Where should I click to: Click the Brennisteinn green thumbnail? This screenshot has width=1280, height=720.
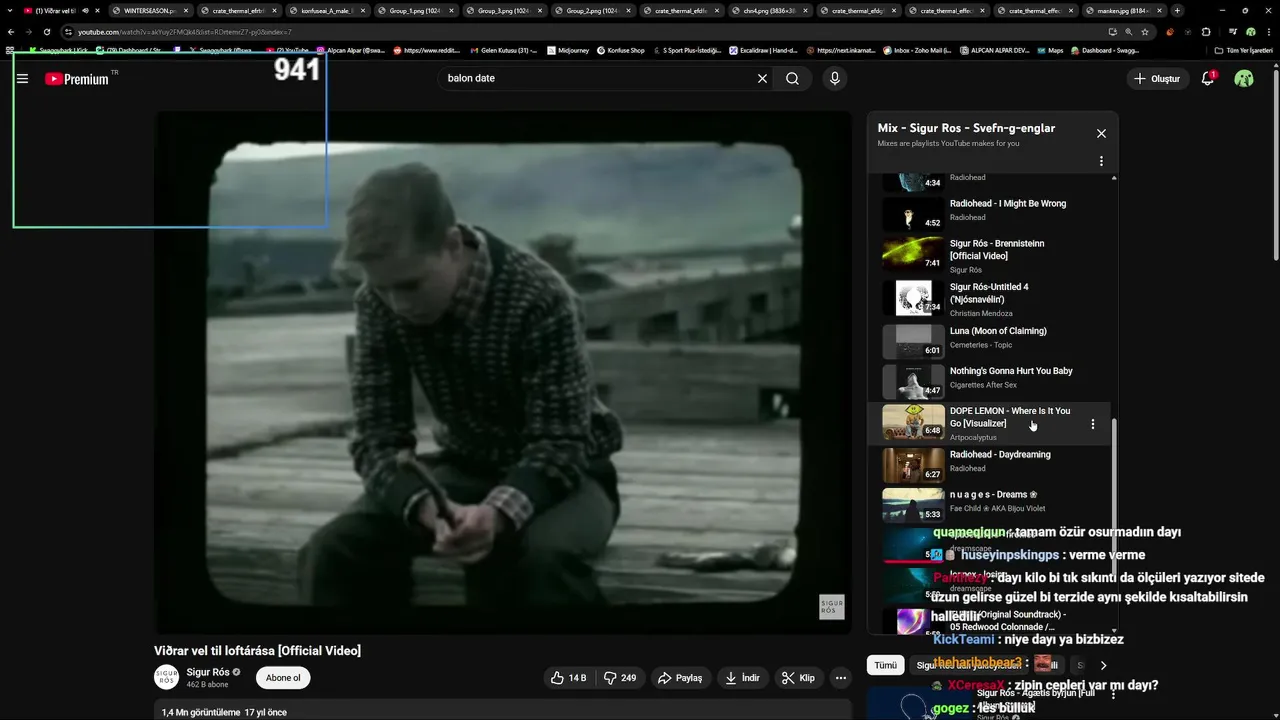click(x=913, y=254)
